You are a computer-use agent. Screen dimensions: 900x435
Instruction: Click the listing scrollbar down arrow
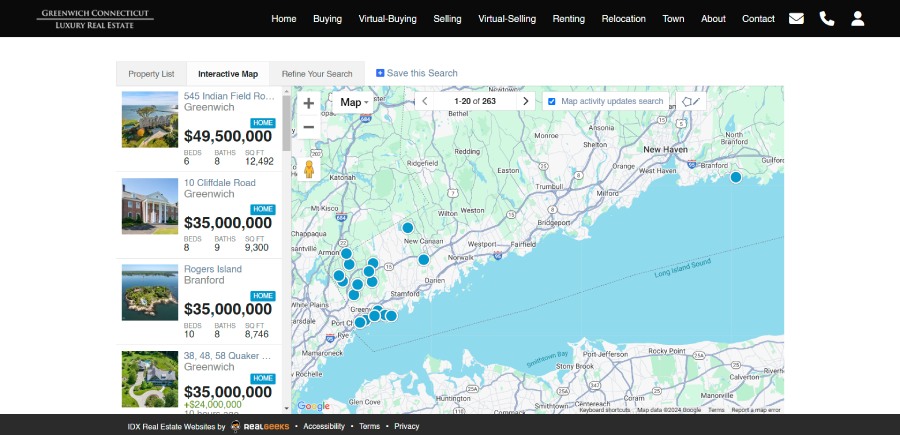(286, 409)
